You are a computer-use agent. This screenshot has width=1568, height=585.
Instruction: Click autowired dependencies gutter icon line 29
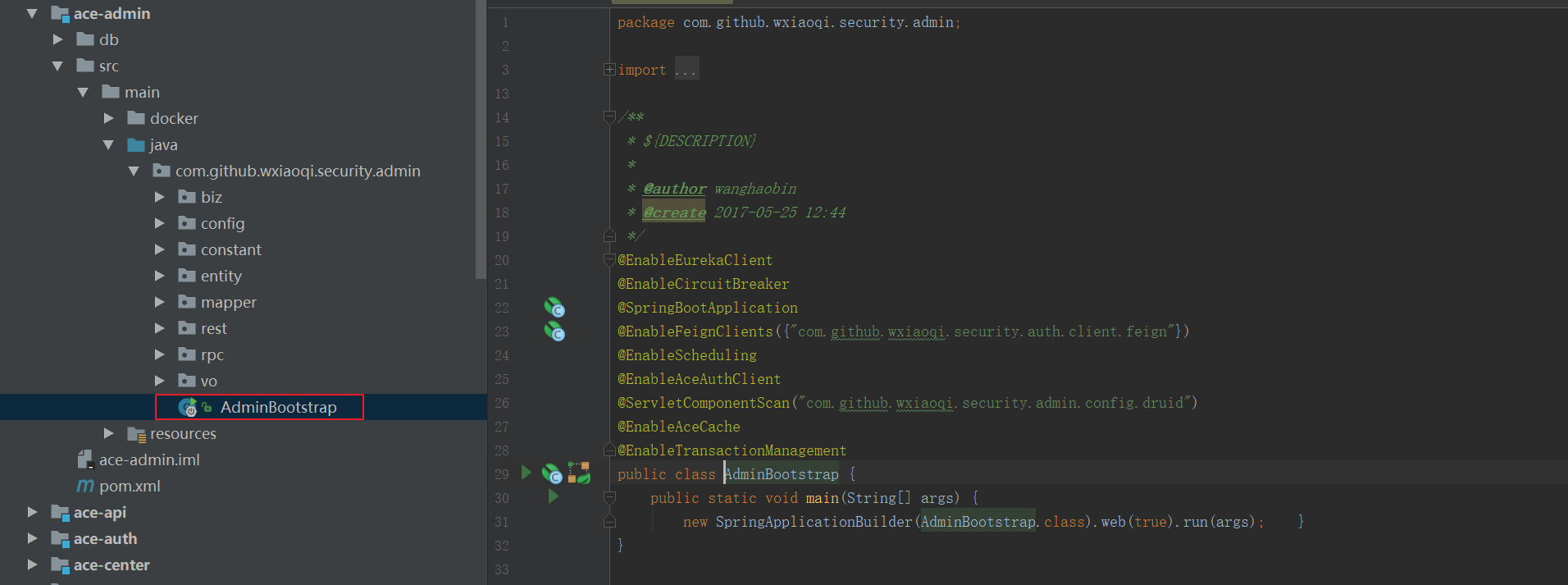click(579, 473)
